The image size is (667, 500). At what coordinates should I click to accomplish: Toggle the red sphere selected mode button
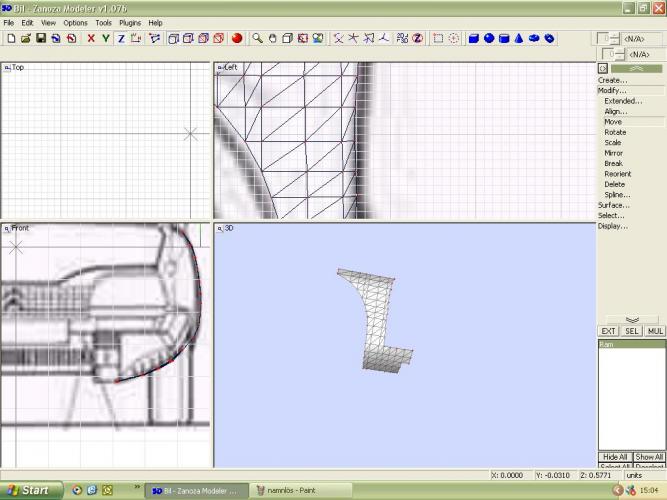pos(237,39)
